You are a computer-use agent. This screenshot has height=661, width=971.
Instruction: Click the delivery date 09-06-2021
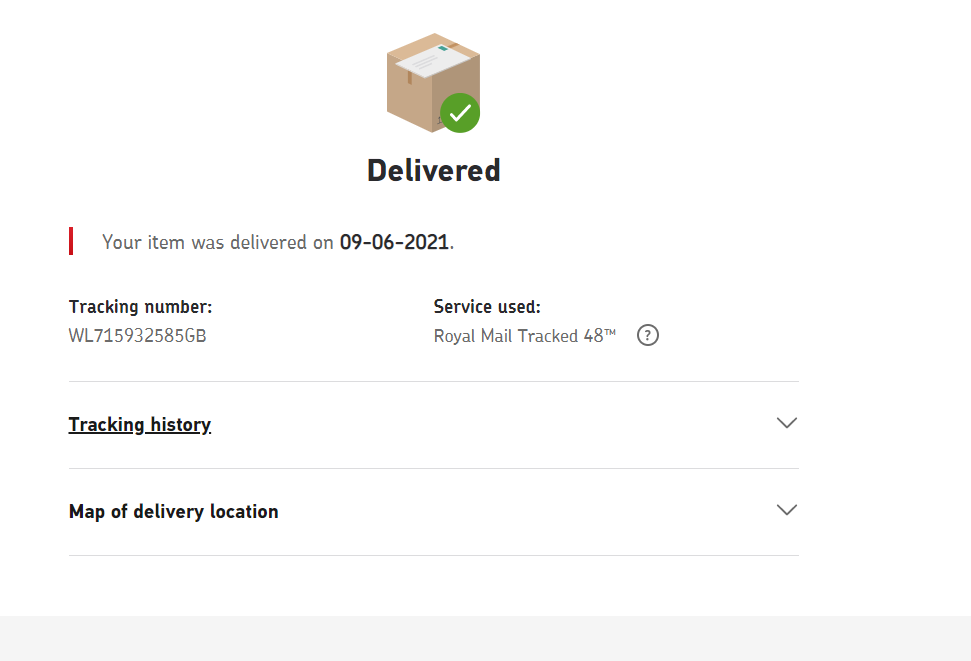coord(394,242)
